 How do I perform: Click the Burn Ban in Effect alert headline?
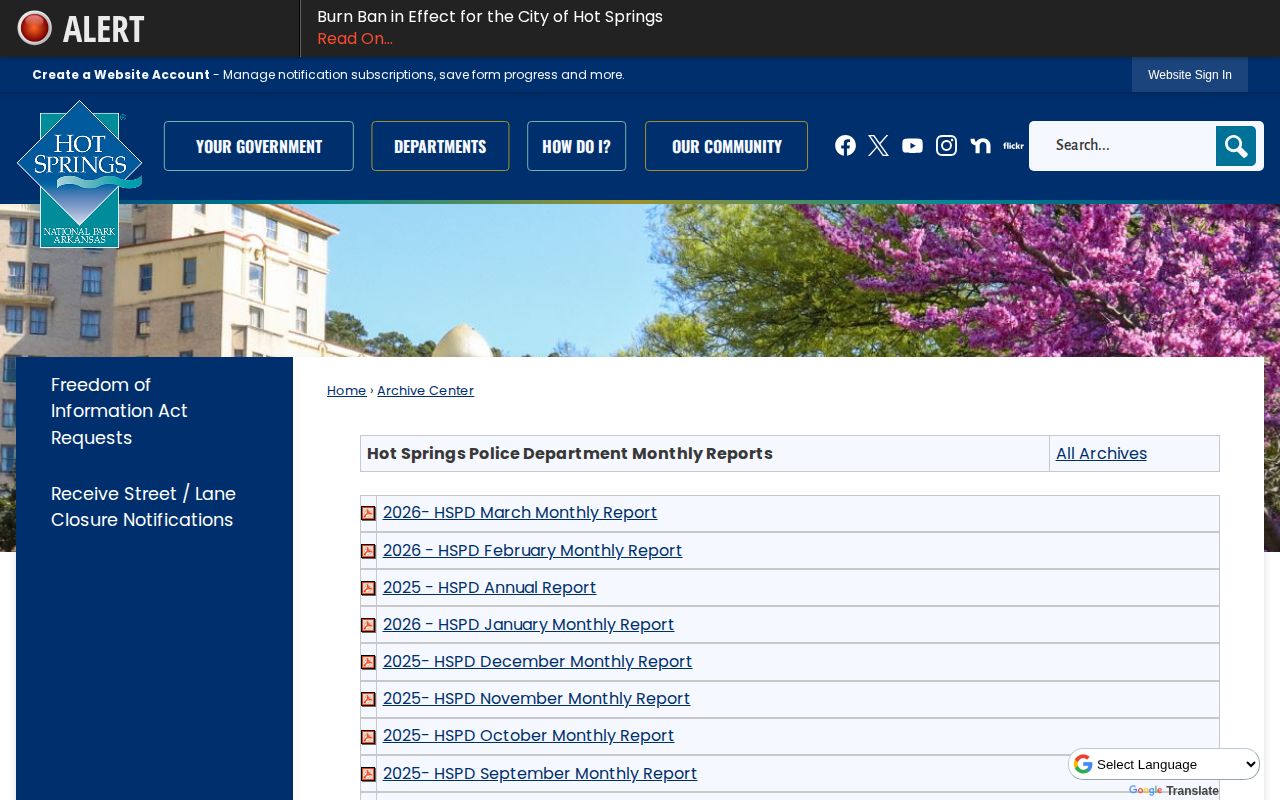pos(490,17)
